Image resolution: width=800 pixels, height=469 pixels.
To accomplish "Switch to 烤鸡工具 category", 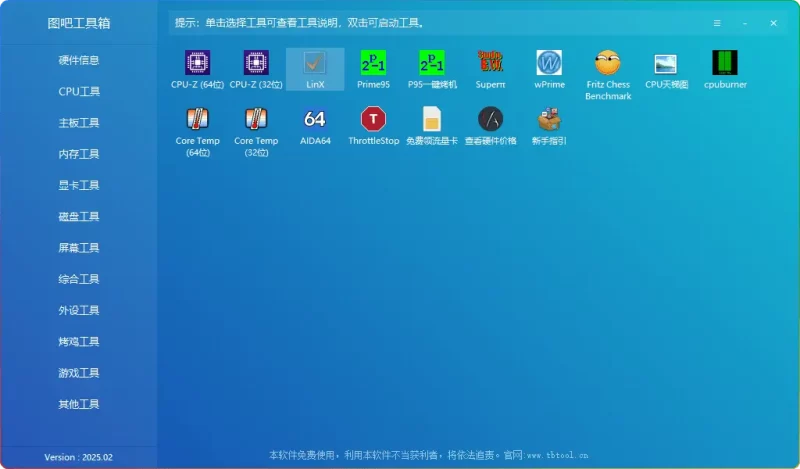I will (79, 341).
